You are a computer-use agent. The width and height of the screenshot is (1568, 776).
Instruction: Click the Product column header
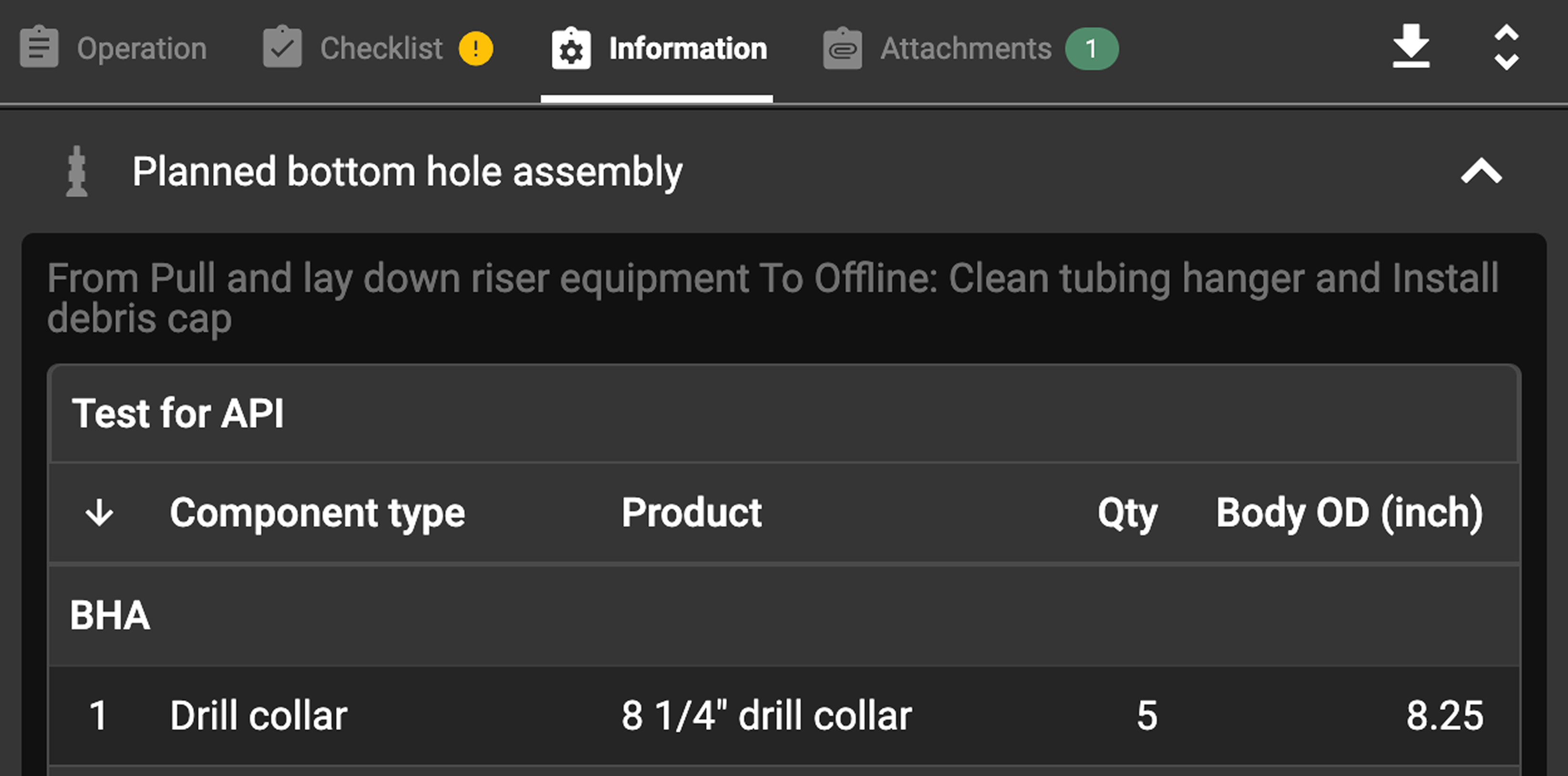pos(691,513)
